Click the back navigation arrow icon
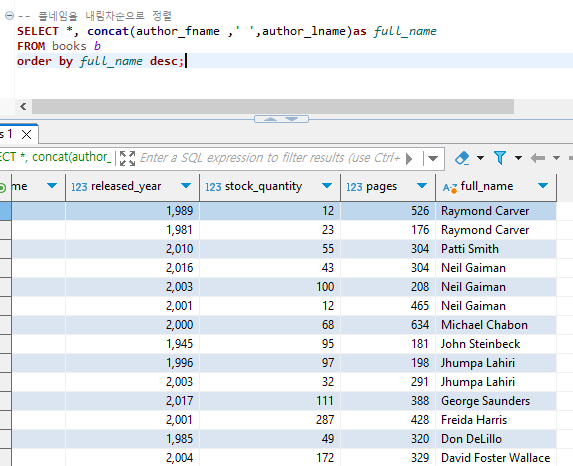The height and width of the screenshot is (466, 573). pos(538,158)
